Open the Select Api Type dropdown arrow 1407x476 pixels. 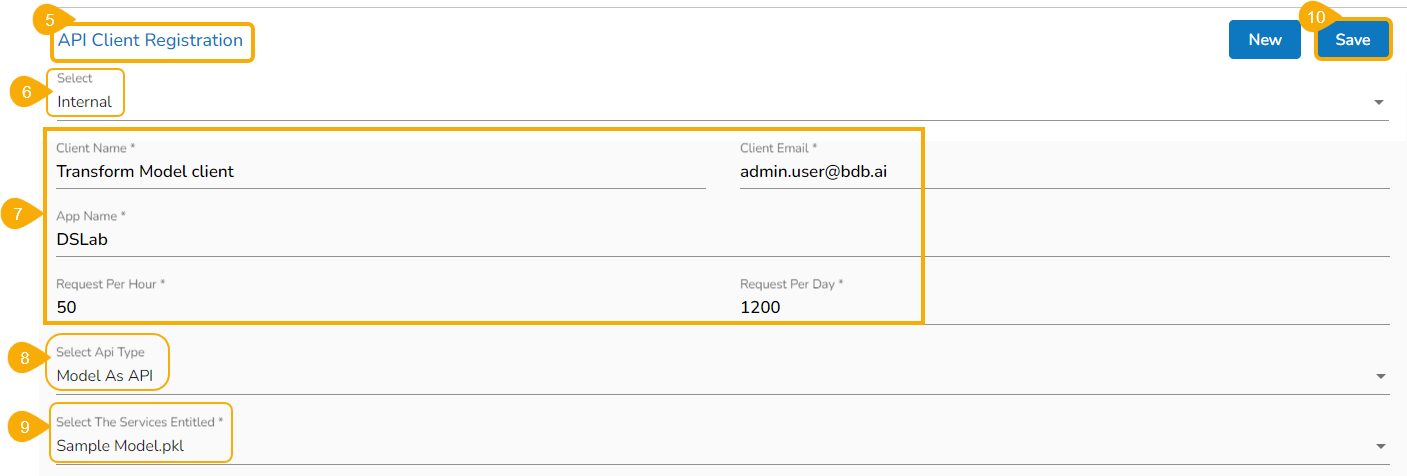click(x=1380, y=376)
